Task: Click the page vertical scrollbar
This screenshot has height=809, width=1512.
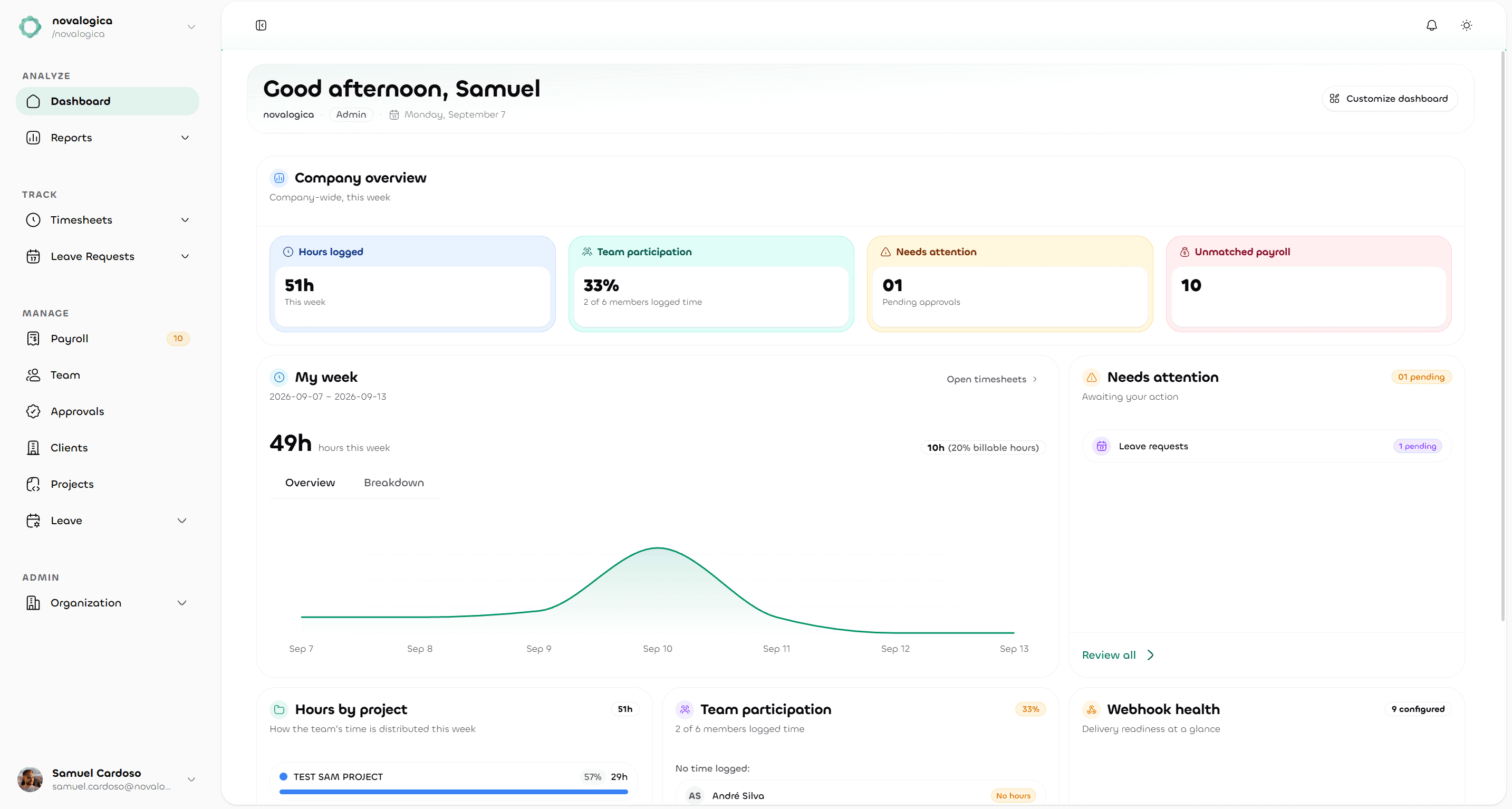Action: coord(1503,335)
